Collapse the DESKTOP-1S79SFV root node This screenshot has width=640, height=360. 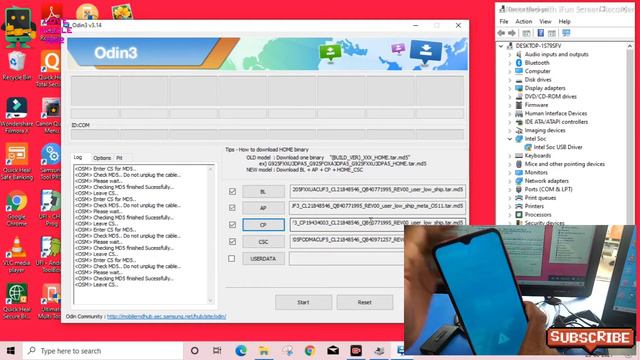(501, 46)
